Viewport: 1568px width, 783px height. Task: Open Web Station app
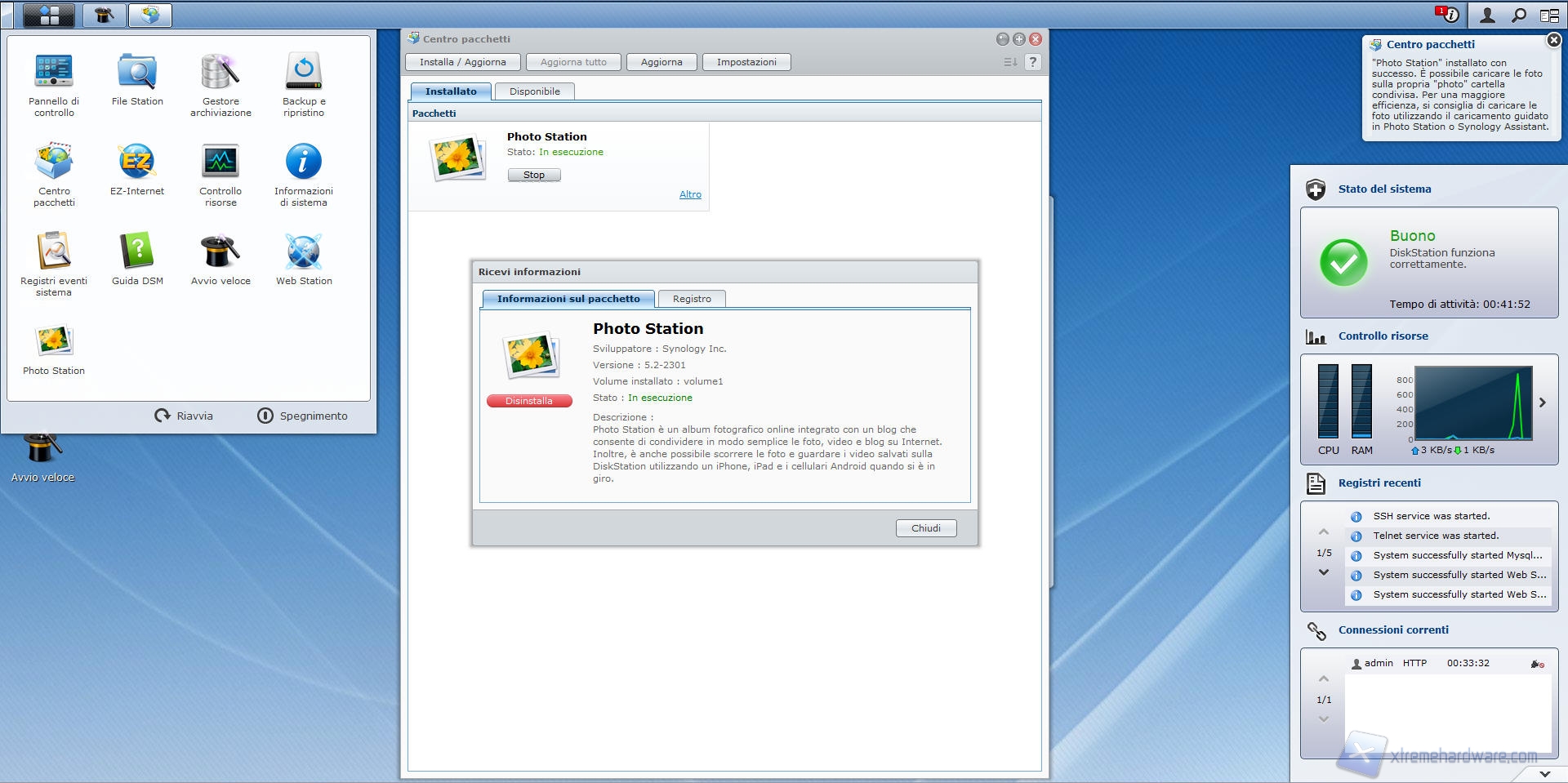click(x=304, y=251)
